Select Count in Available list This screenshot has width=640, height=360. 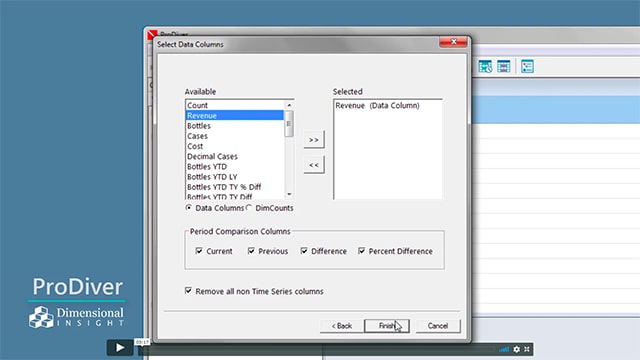[235, 105]
